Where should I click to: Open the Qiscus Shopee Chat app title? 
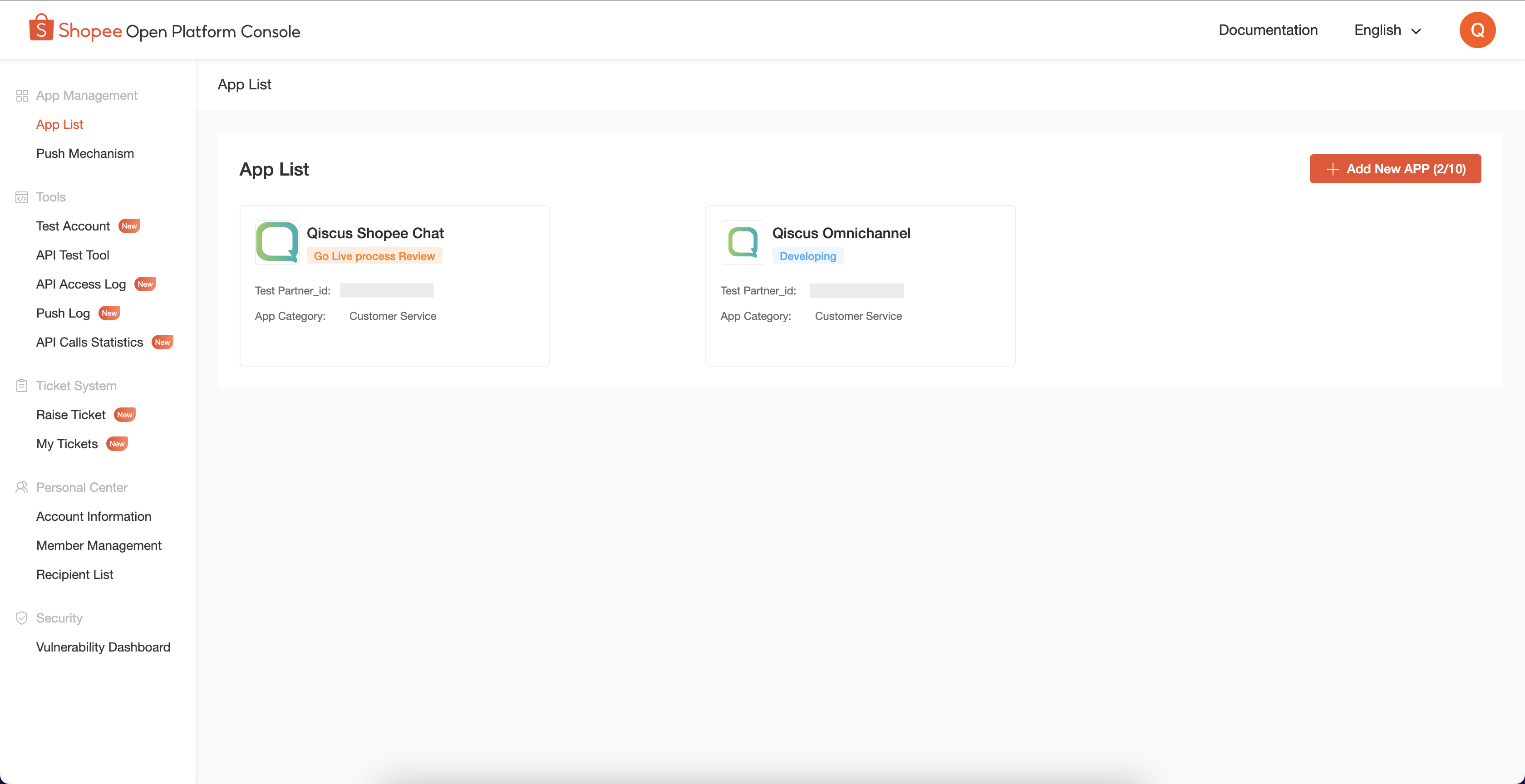point(375,233)
